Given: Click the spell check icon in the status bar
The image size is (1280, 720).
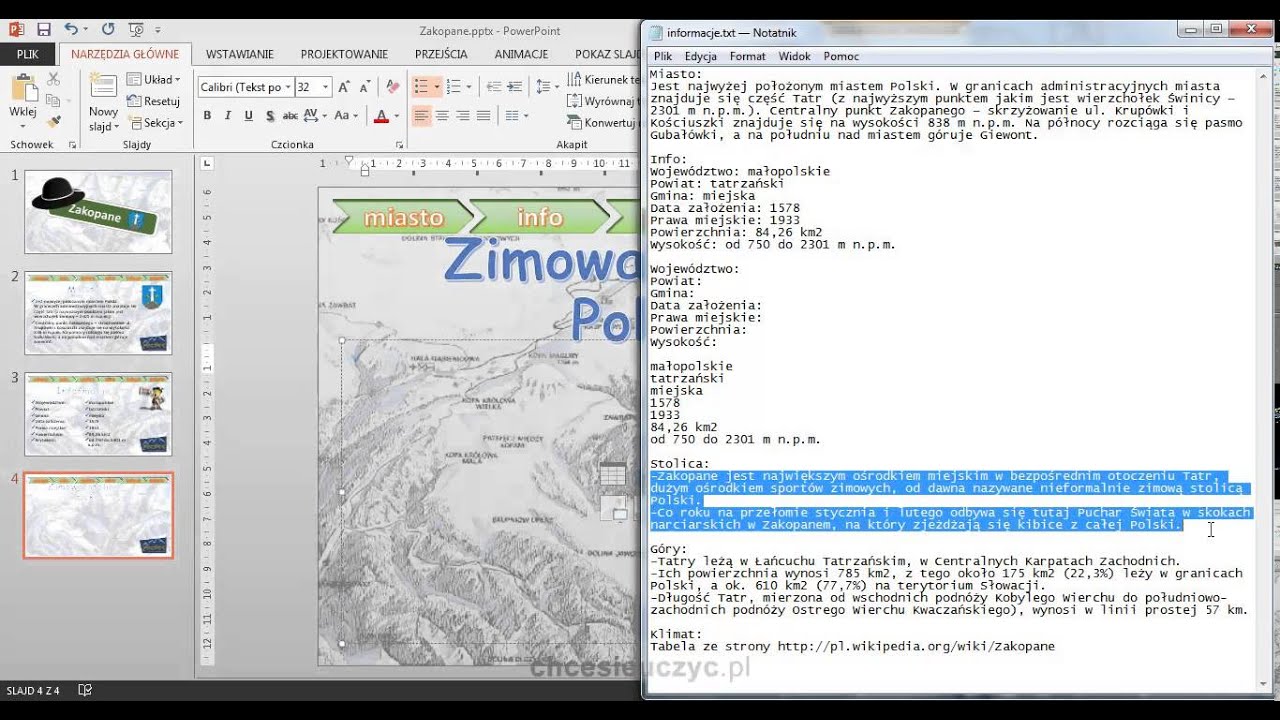Looking at the screenshot, I should (x=85, y=690).
